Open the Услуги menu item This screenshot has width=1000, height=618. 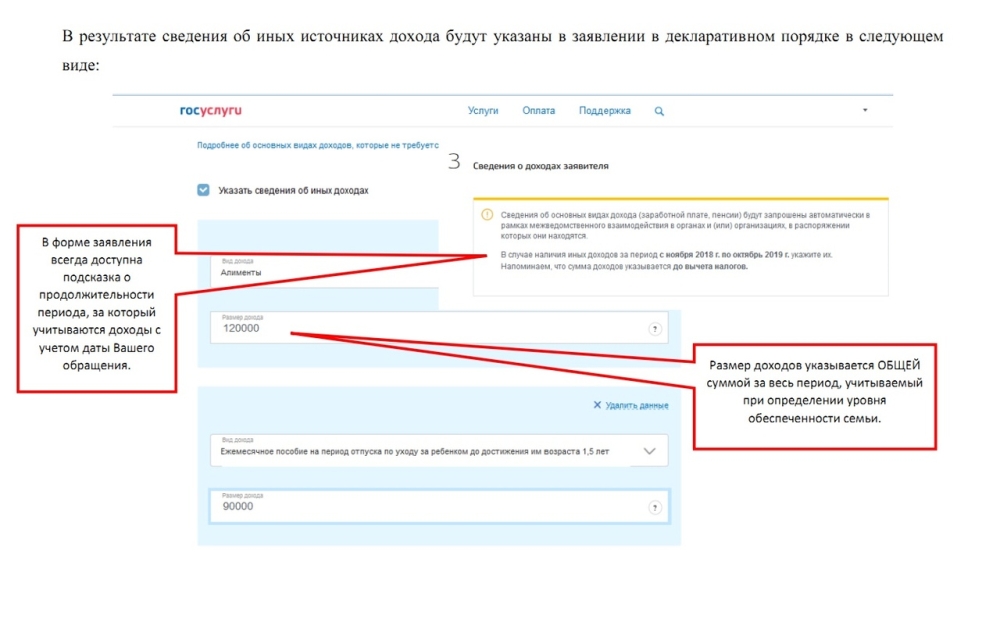483,111
